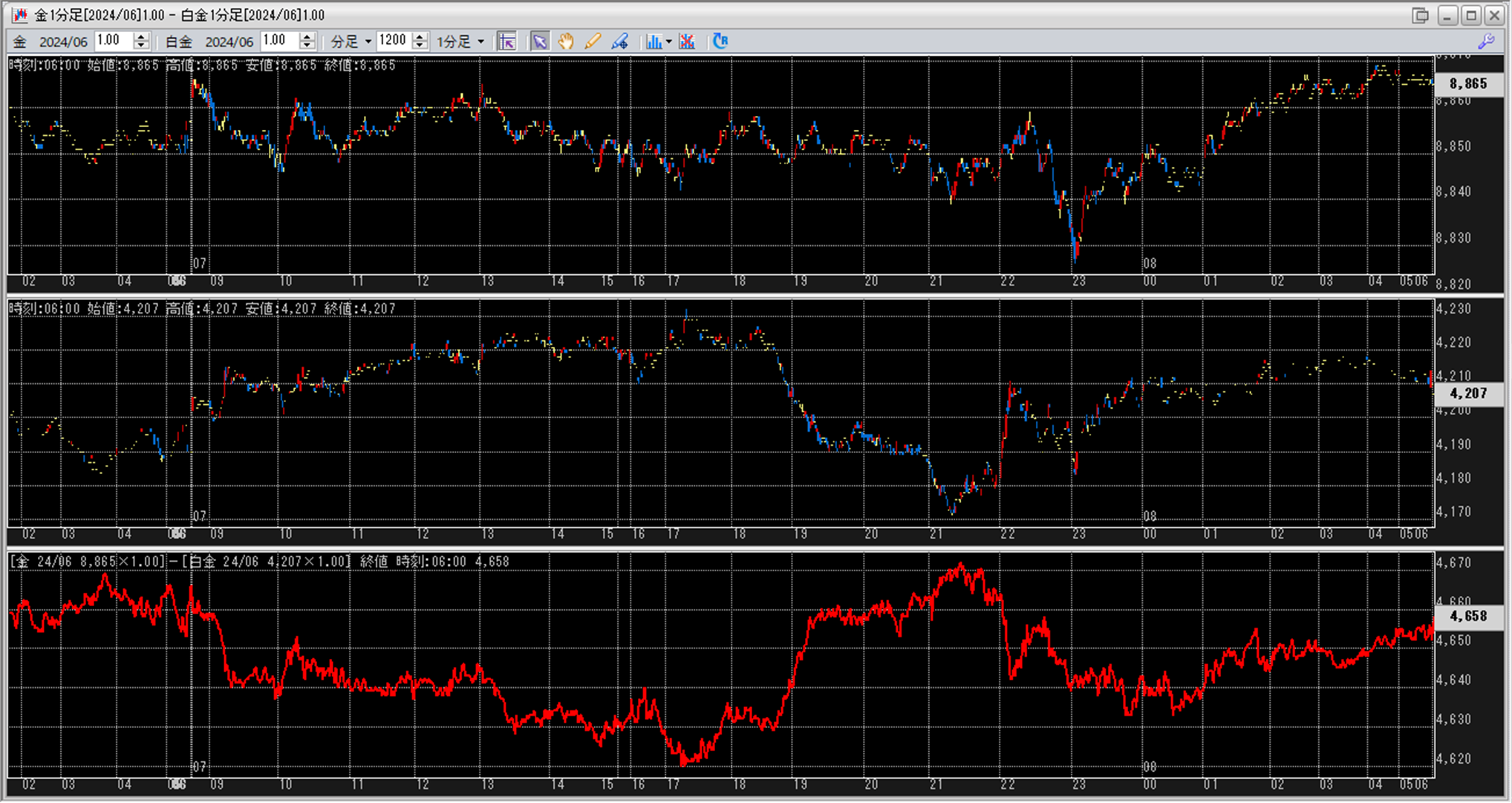Decrease the 白金 multiplier with down spinner
The width and height of the screenshot is (1512, 803).
pyautogui.click(x=307, y=46)
